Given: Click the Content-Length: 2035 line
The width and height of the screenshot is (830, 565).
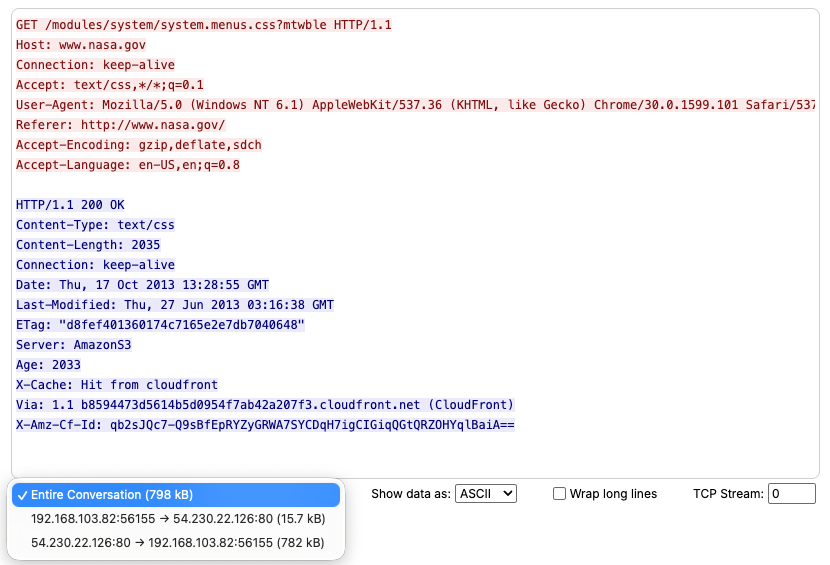Looking at the screenshot, I should tap(88, 245).
